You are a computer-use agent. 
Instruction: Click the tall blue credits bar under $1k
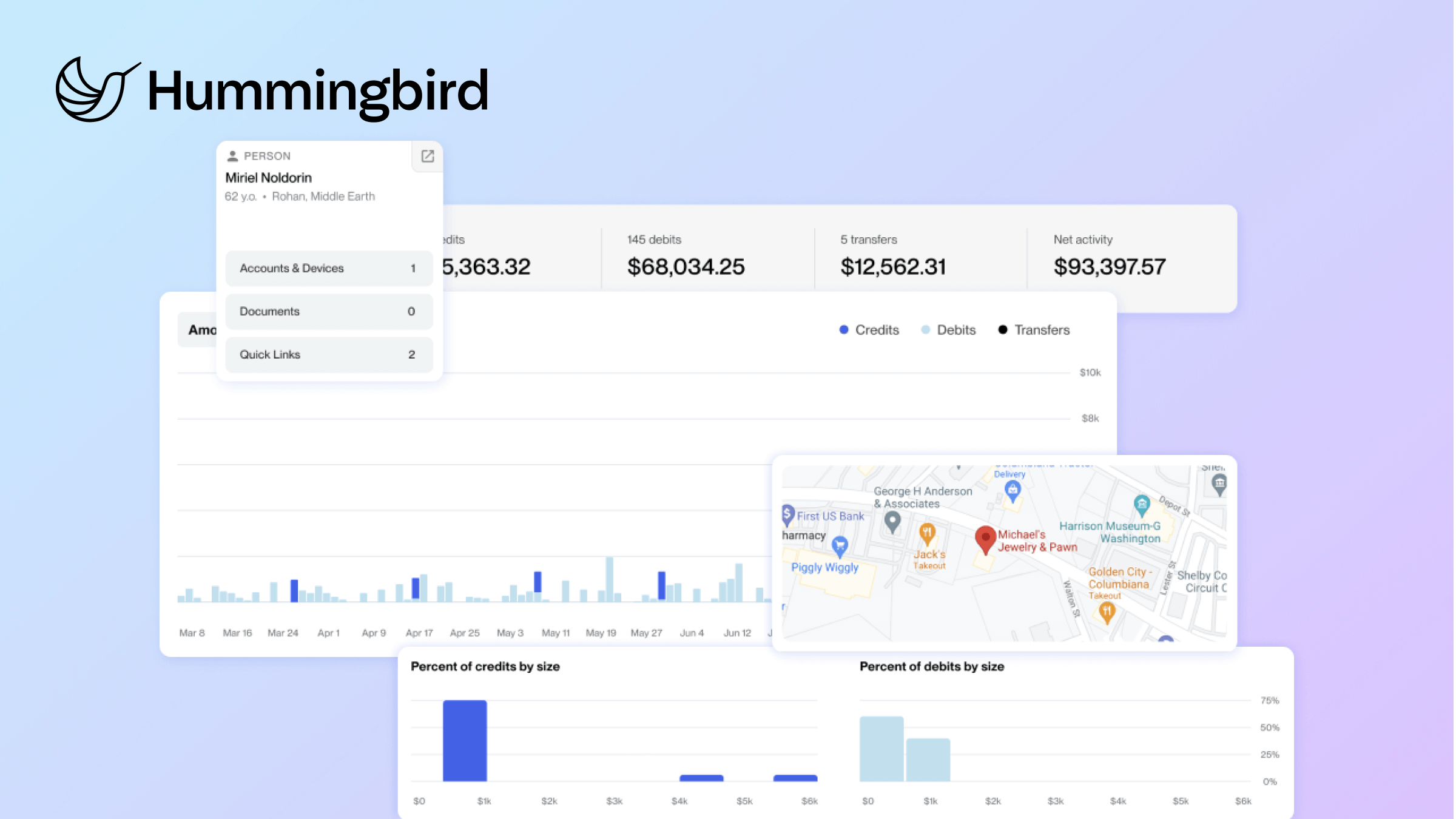[465, 741]
